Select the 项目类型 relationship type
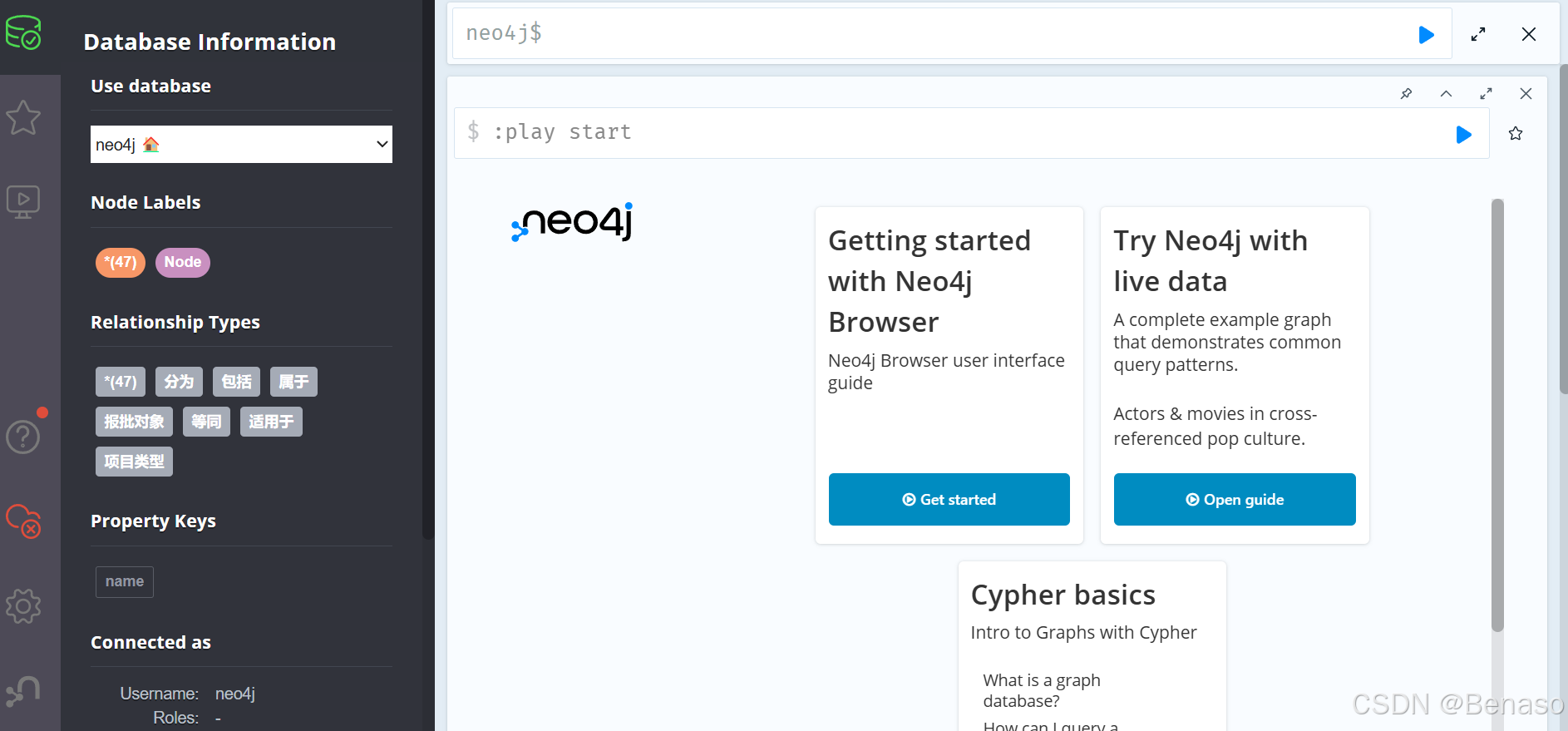 (134, 462)
